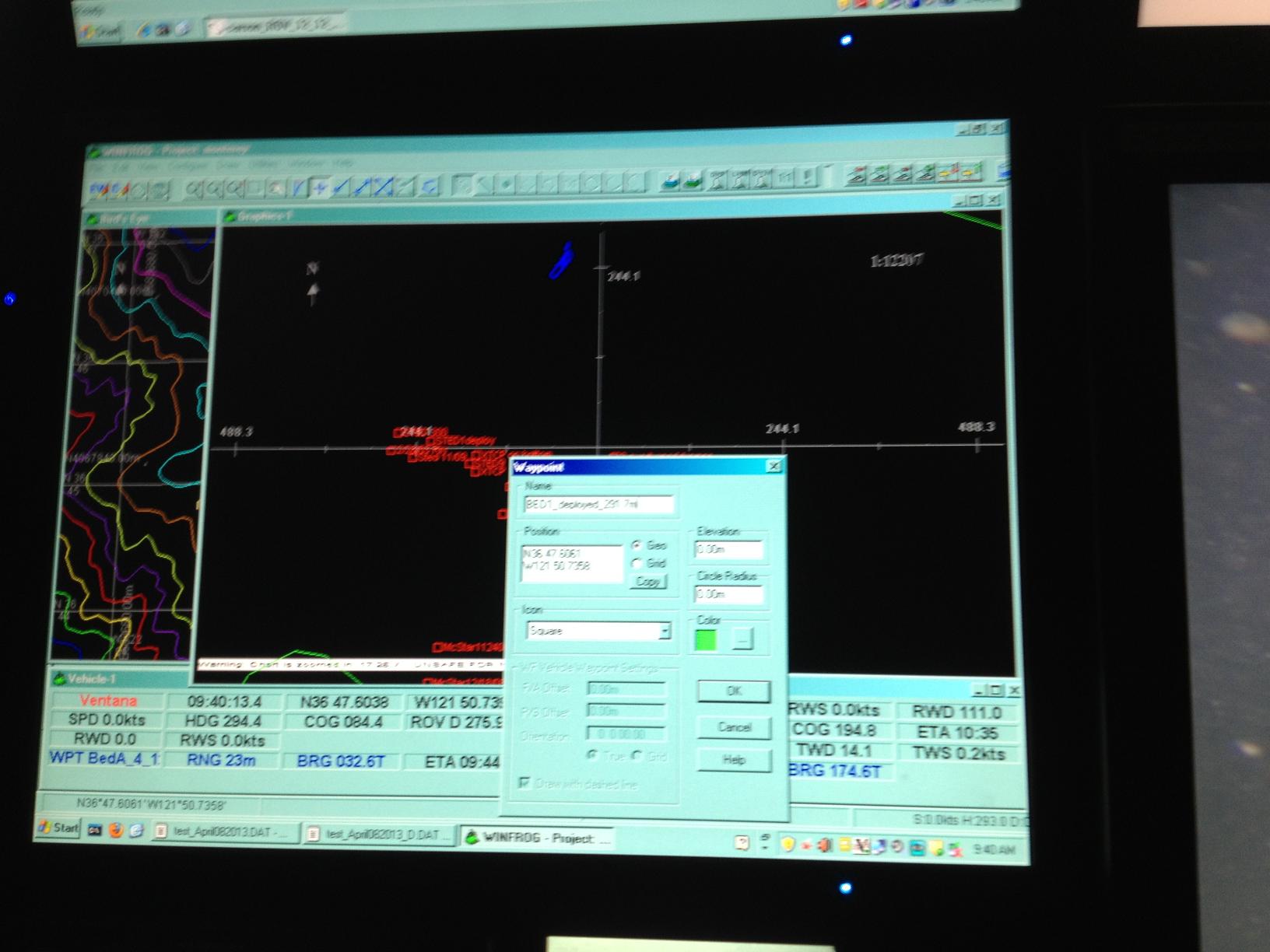
Task: Switch to test_April082013.DAT taskbar window
Action: [x=223, y=831]
